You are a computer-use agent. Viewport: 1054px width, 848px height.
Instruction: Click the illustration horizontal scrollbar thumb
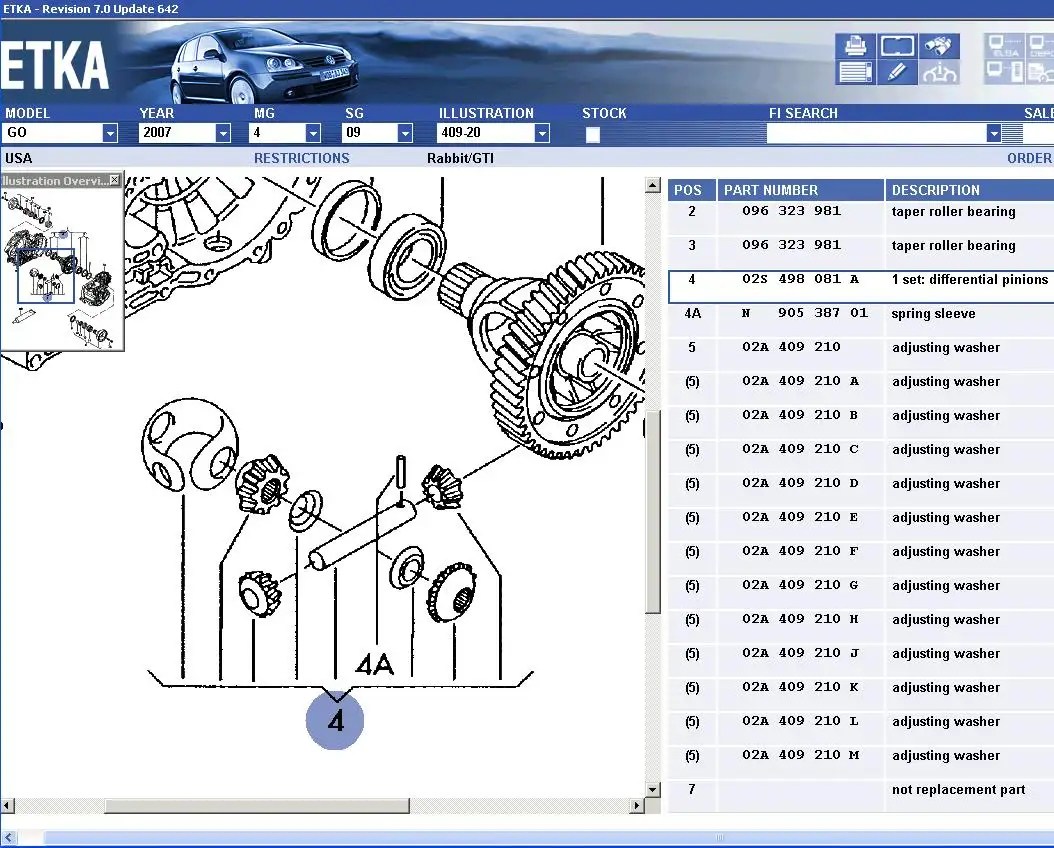pyautogui.click(x=257, y=805)
